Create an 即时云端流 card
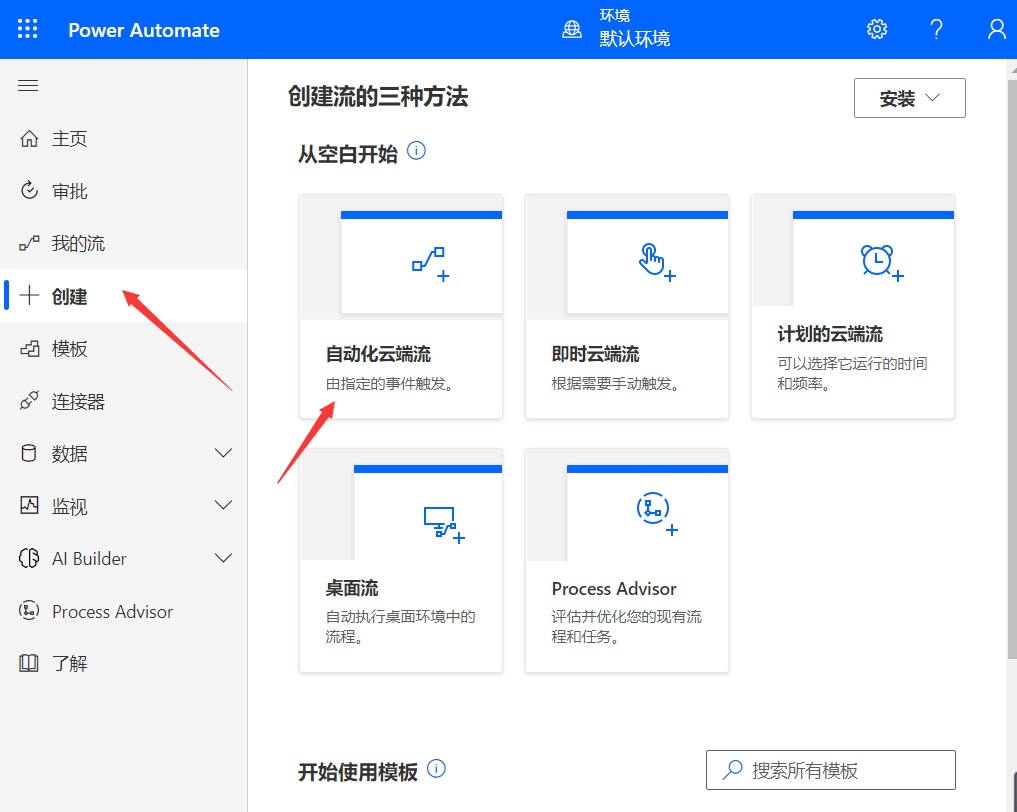The width and height of the screenshot is (1017, 812). tap(627, 306)
